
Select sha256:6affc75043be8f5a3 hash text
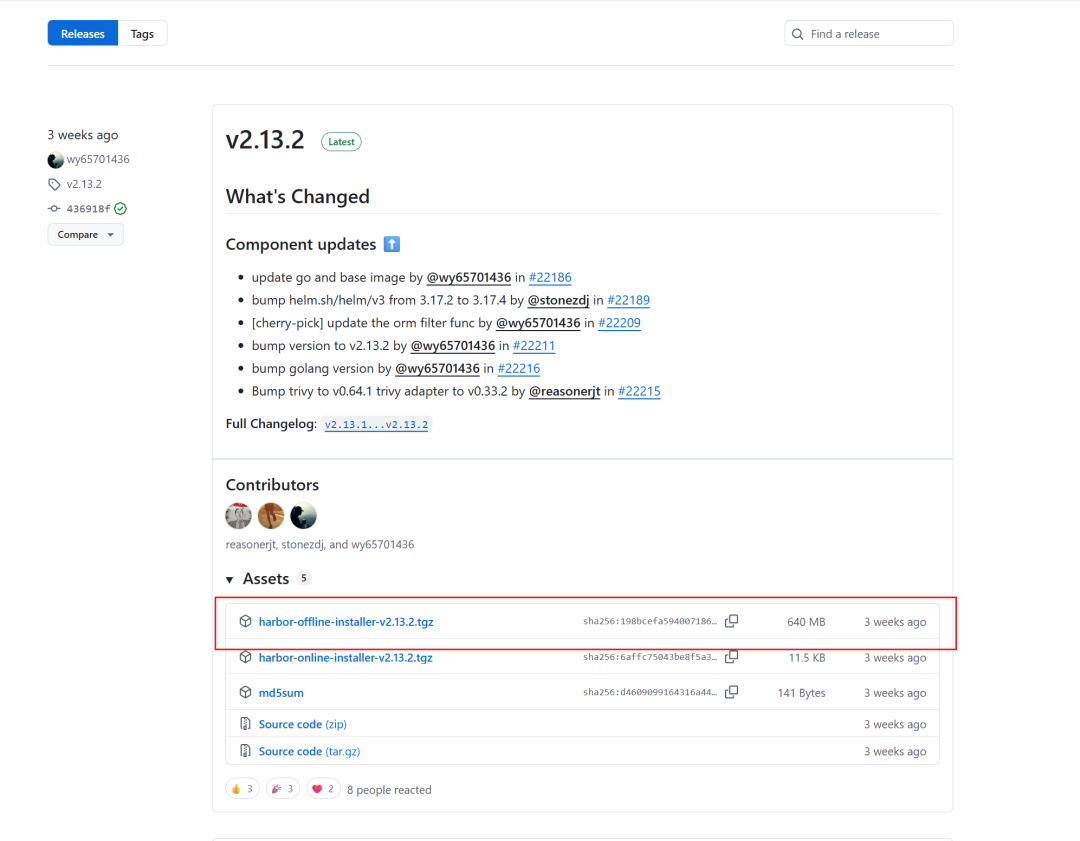pyautogui.click(x=650, y=657)
